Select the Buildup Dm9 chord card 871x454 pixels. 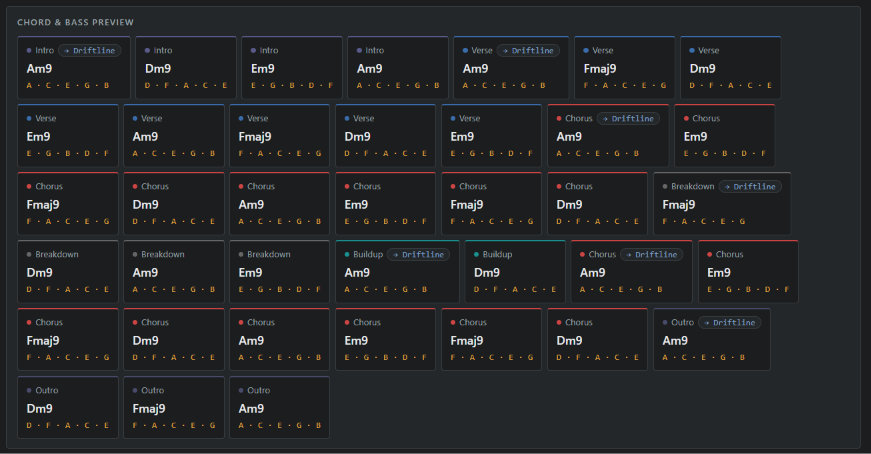[515, 272]
